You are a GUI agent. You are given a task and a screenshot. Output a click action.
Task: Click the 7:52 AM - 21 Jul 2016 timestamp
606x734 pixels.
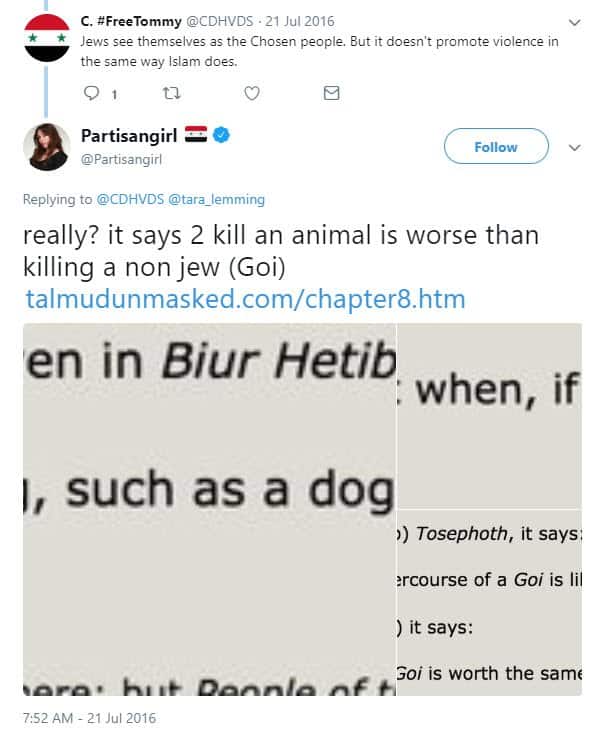(89, 718)
